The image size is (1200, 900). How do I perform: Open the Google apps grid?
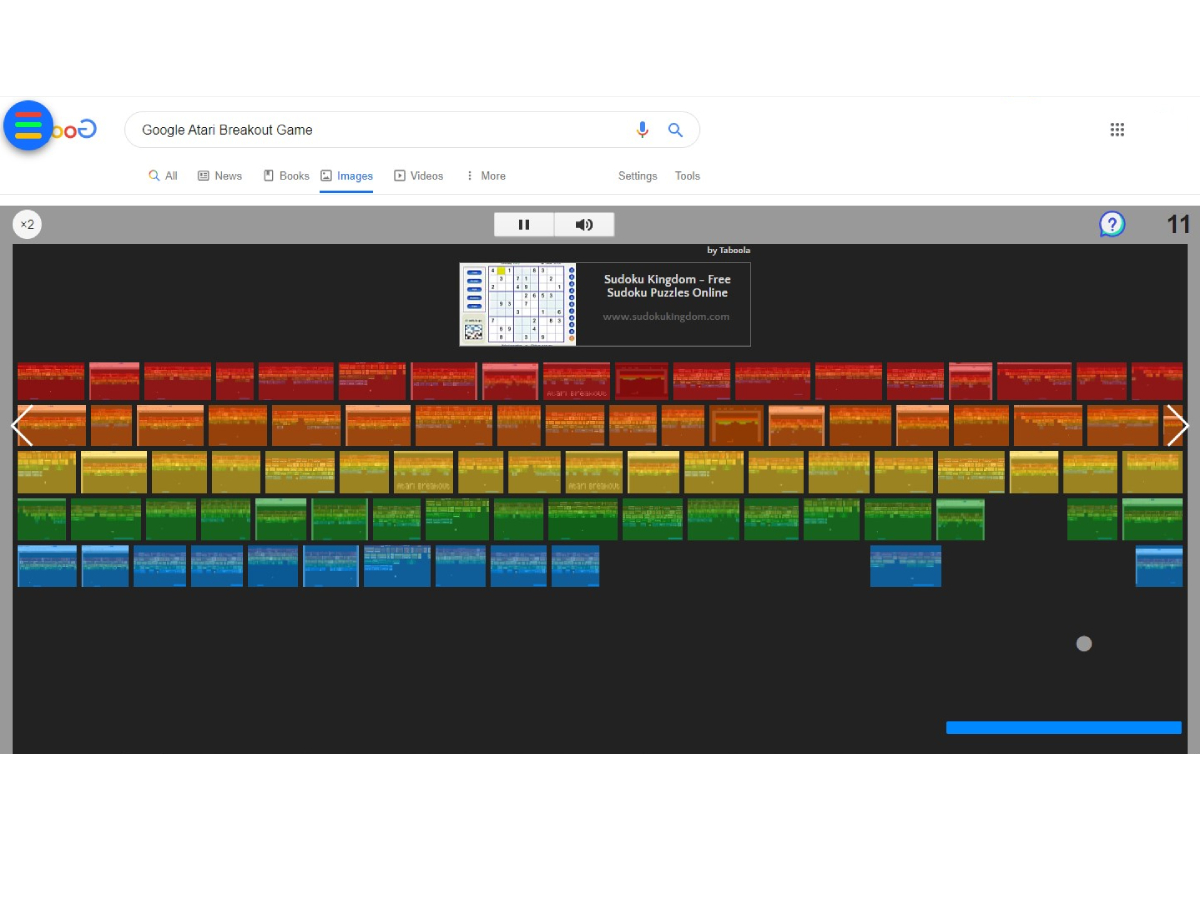(x=1118, y=129)
